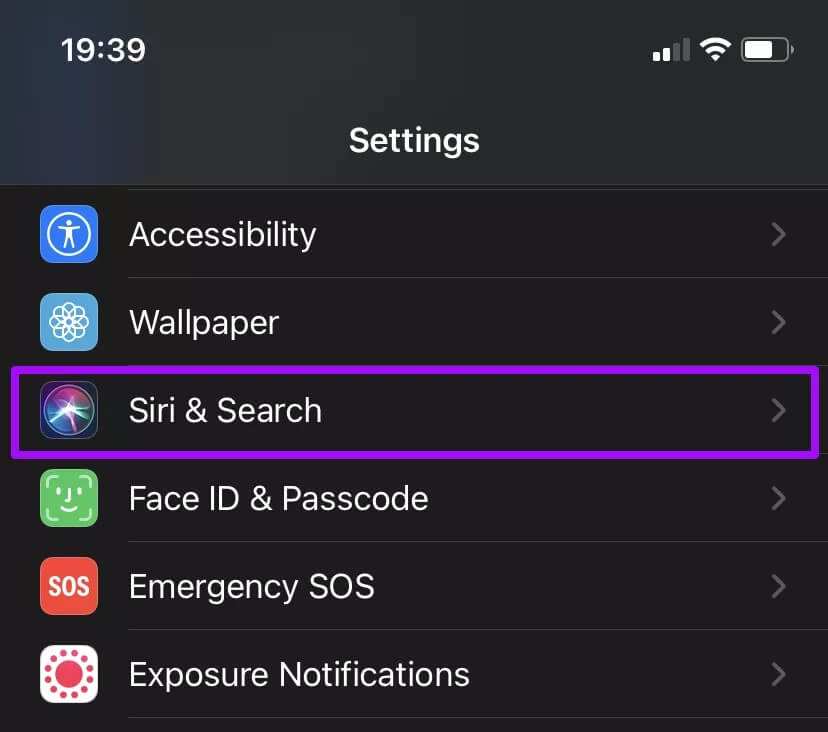Open Face ID & Passcode settings
The height and width of the screenshot is (732, 828).
click(279, 498)
